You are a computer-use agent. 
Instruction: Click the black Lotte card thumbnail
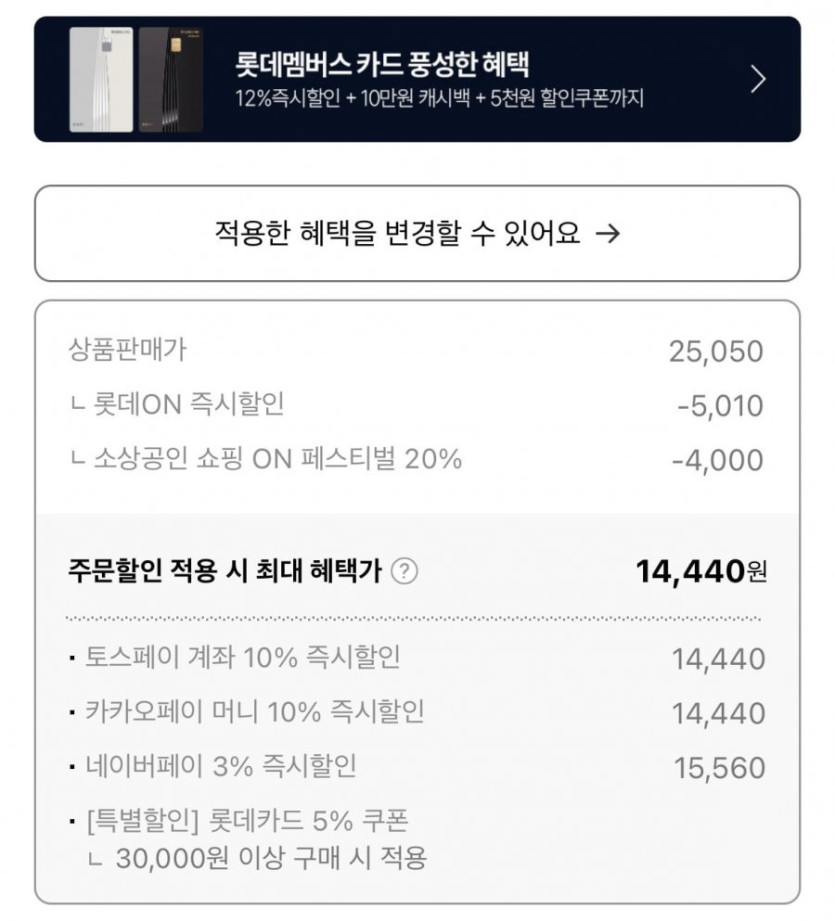point(171,80)
